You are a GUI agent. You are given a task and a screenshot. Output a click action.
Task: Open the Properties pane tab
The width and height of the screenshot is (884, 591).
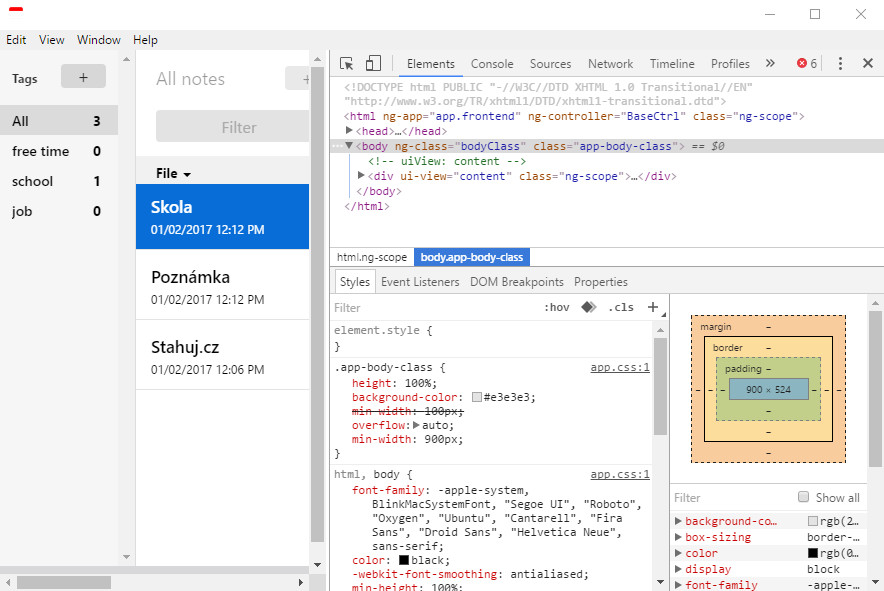(x=601, y=281)
